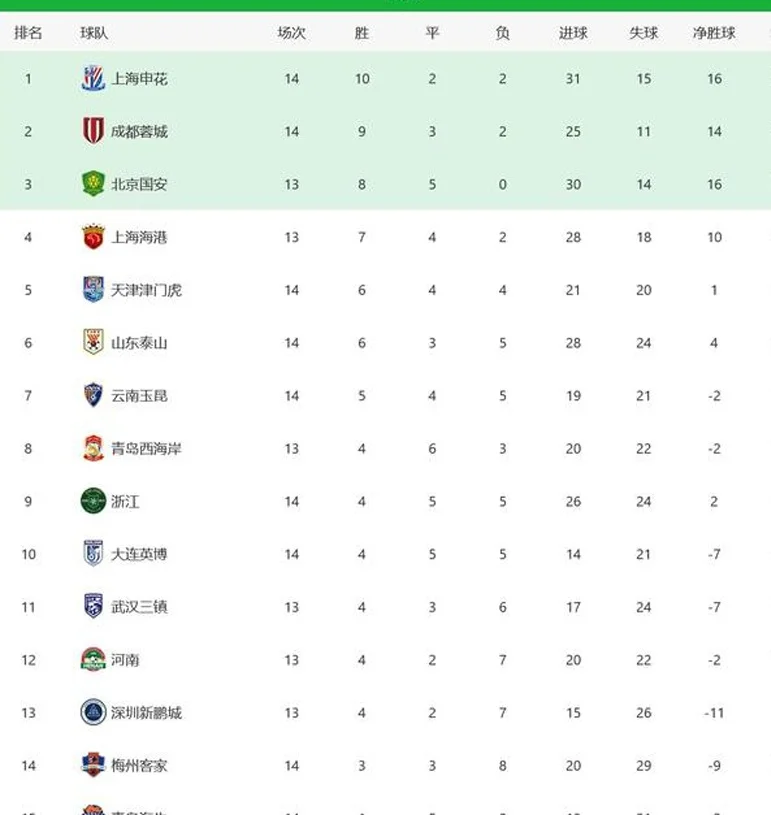Image resolution: width=771 pixels, height=815 pixels.
Task: Open the 大连英博 team name link
Action: click(139, 554)
